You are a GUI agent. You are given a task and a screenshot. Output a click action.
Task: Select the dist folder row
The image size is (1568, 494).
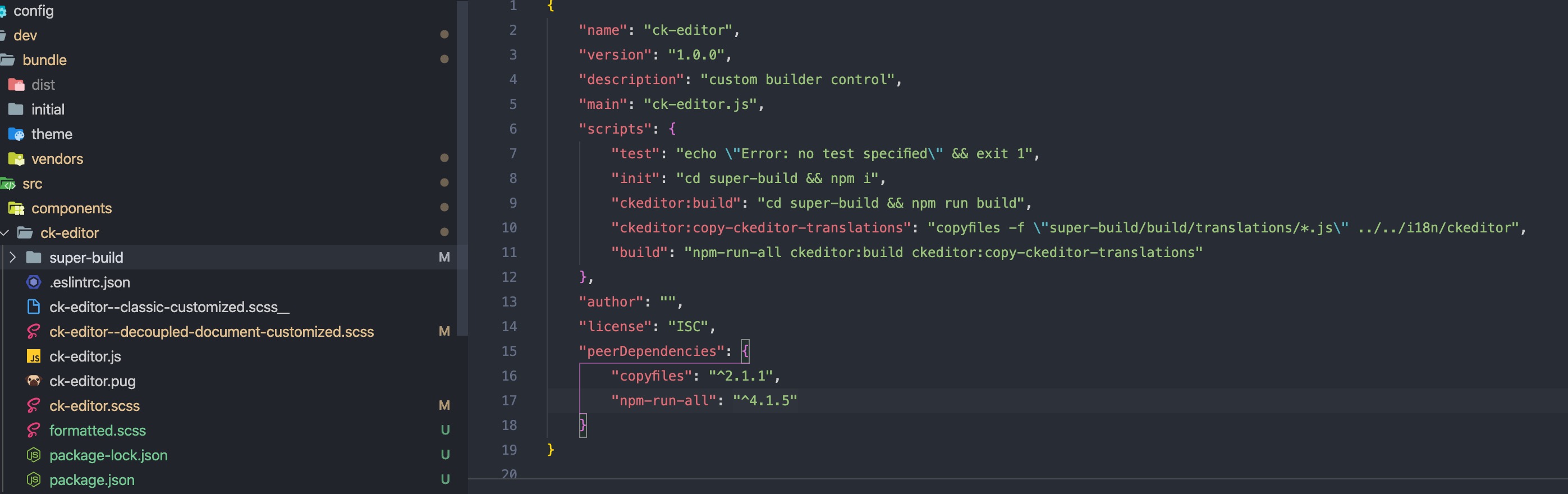pyautogui.click(x=228, y=85)
